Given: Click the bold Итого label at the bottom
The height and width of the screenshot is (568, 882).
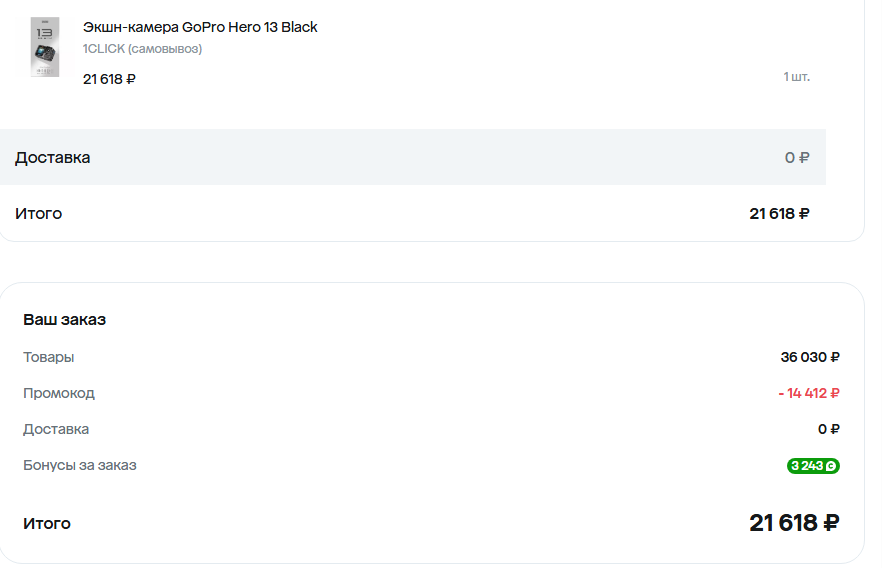Looking at the screenshot, I should 47,523.
